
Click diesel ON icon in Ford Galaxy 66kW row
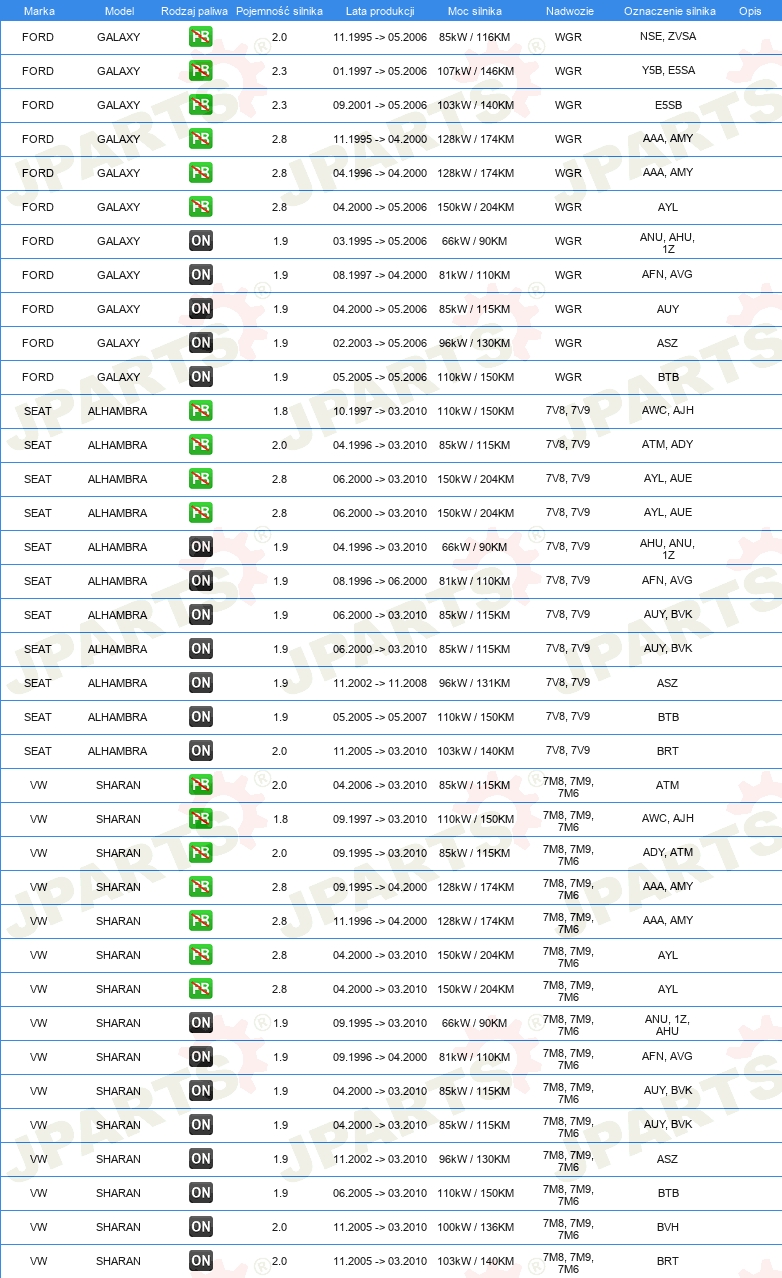point(201,241)
